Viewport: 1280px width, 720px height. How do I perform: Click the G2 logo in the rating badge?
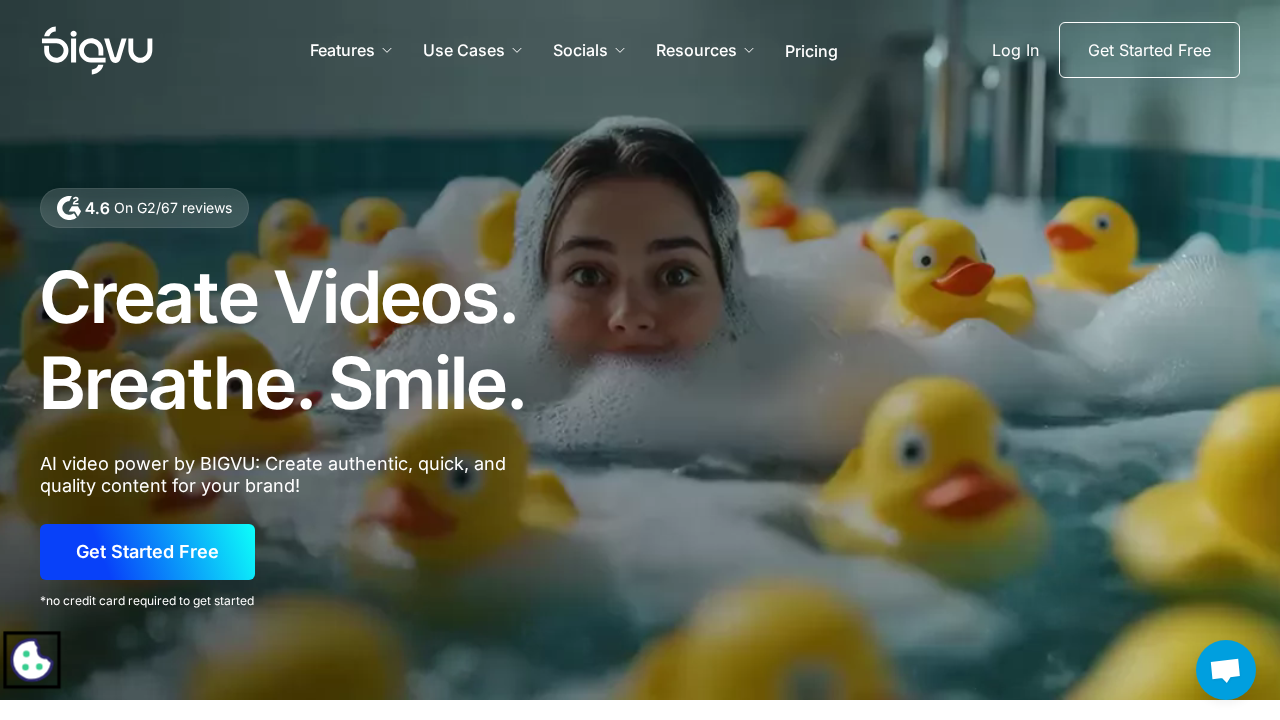[68, 208]
